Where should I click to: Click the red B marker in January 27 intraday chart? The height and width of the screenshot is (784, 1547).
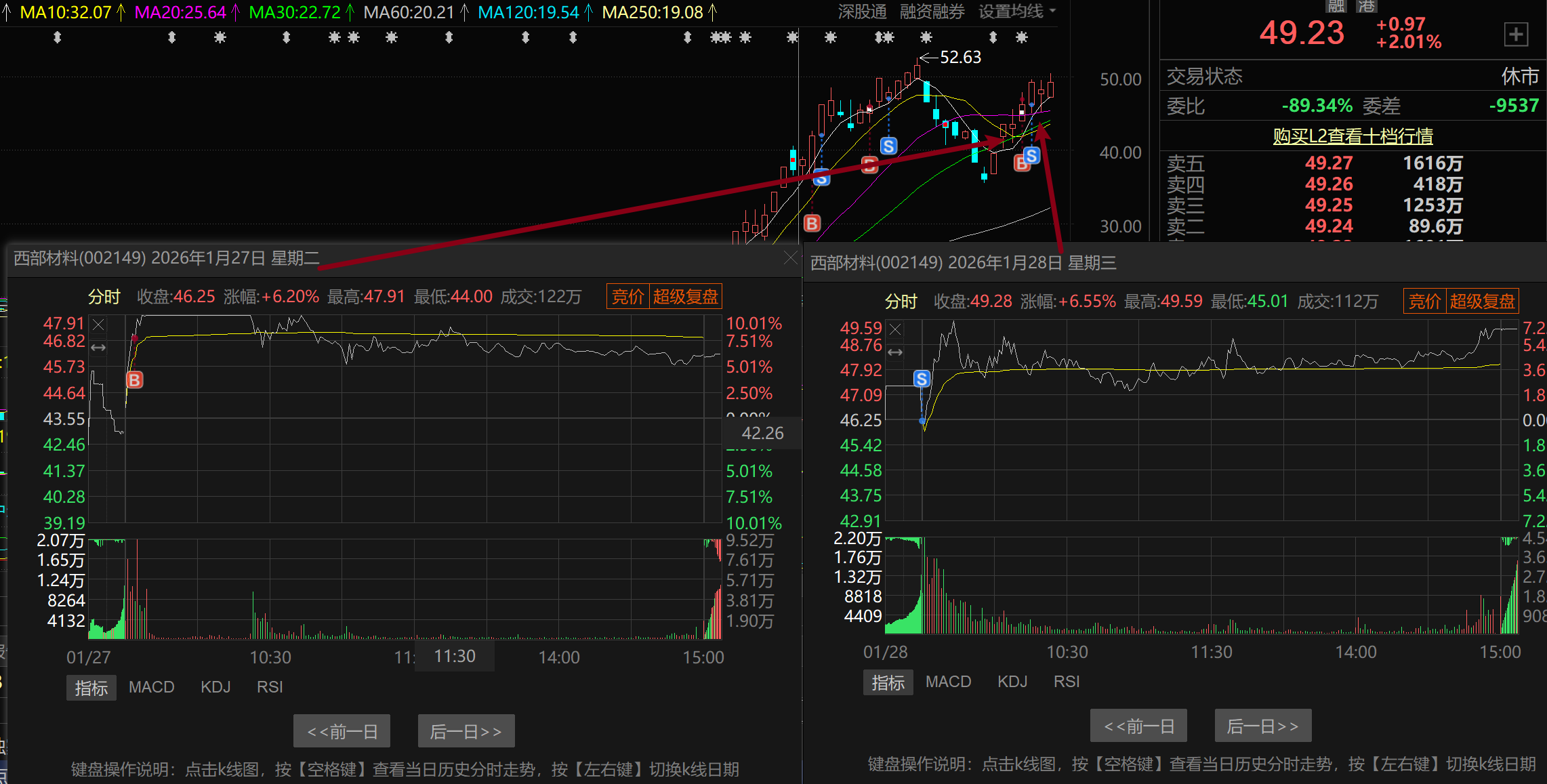[x=135, y=380]
